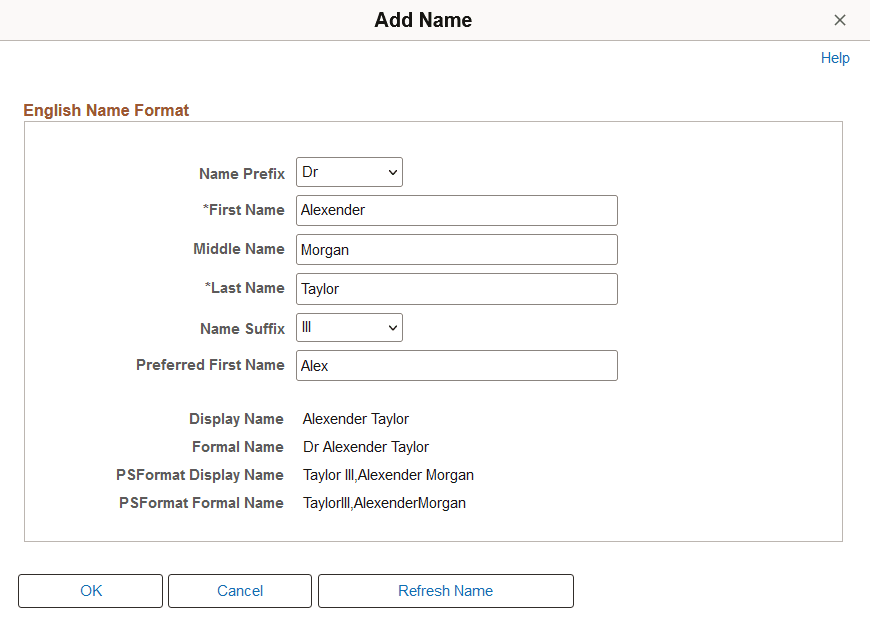Choose "III" in the Name Suffix selector
Screen dimensions: 870x631
348,327
